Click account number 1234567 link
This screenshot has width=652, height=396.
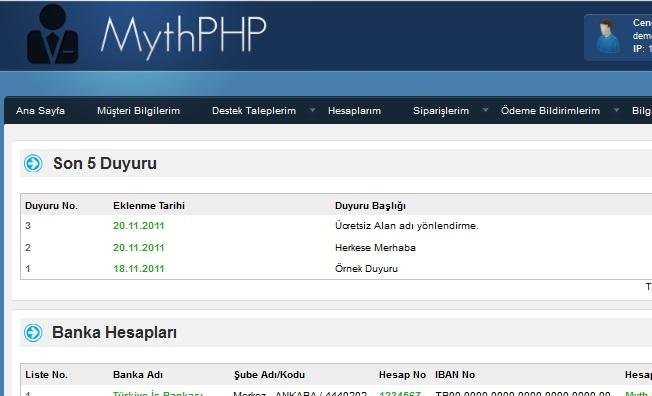[400, 394]
